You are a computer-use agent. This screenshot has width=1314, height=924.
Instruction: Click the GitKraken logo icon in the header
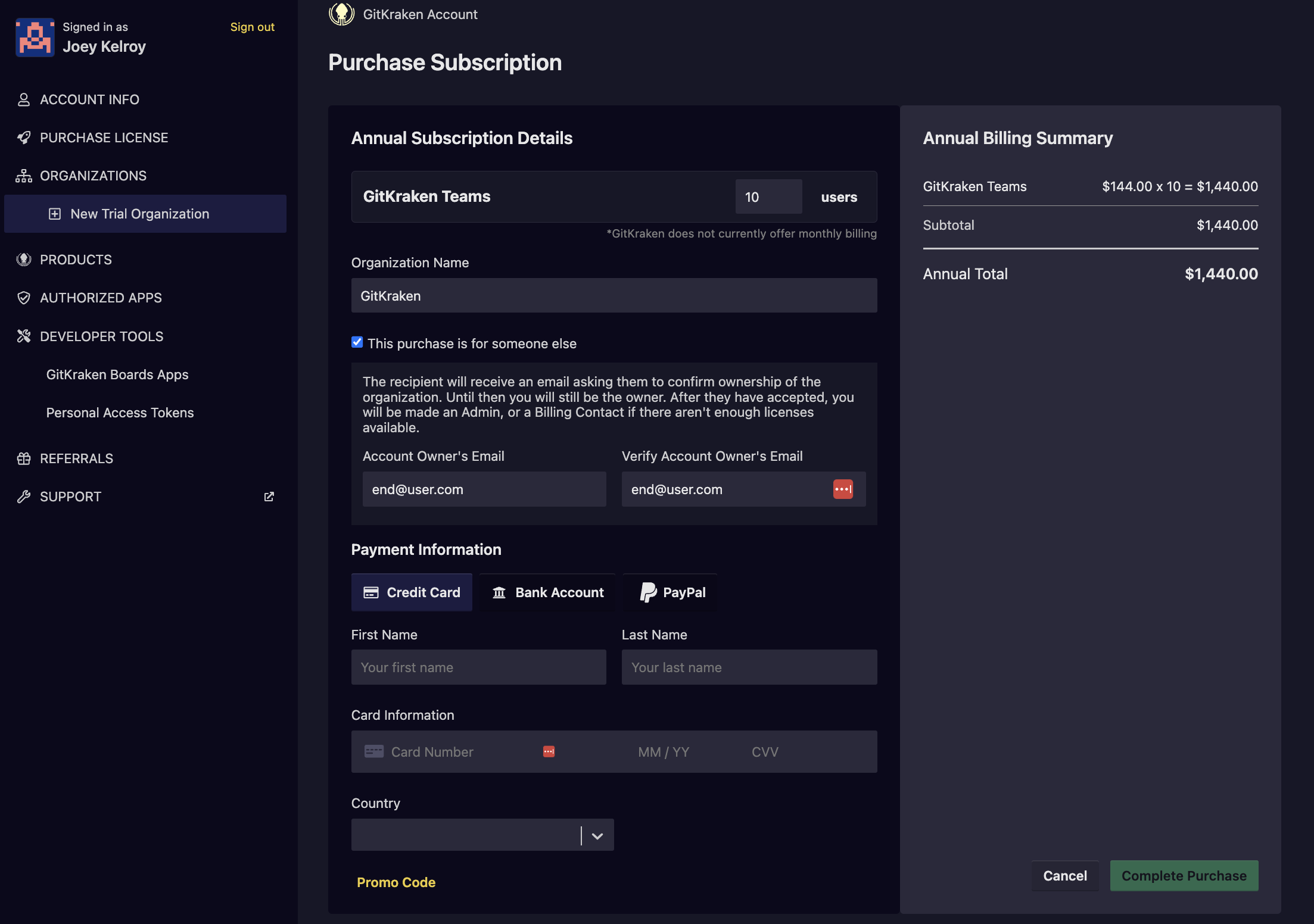[342, 14]
